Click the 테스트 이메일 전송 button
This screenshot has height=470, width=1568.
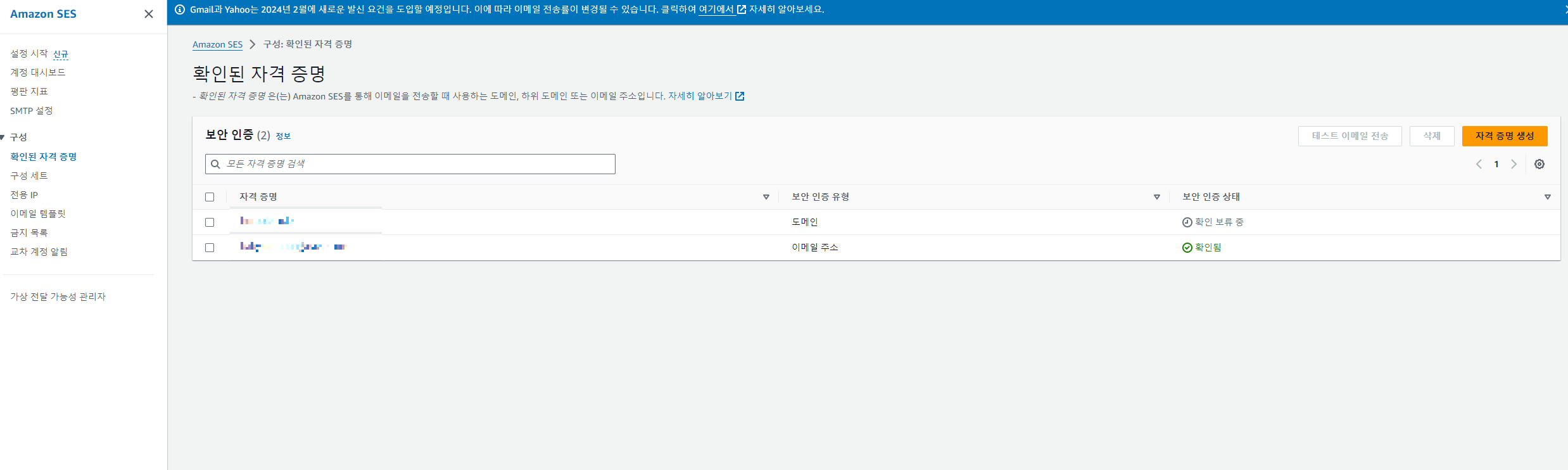pos(1350,136)
